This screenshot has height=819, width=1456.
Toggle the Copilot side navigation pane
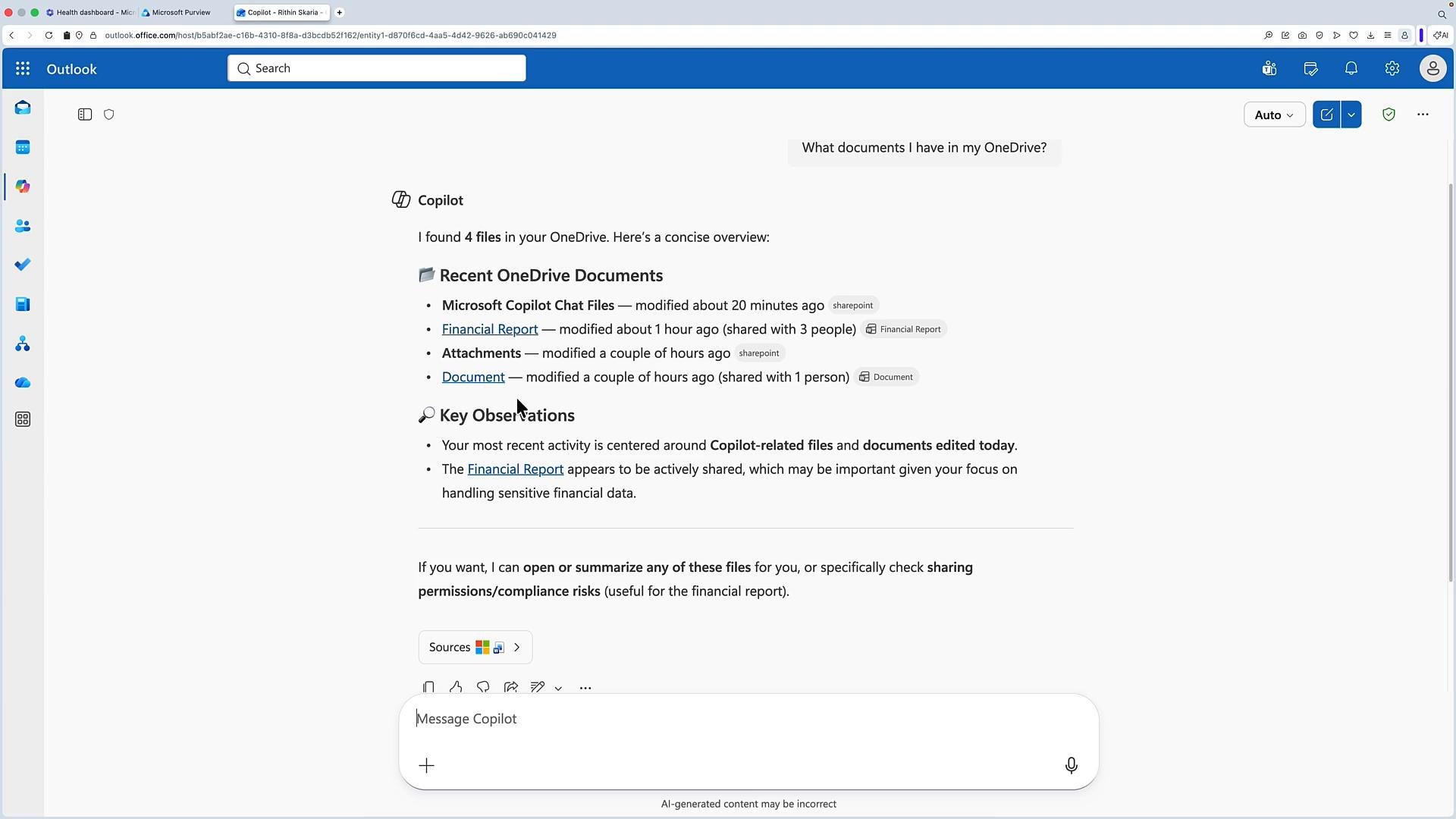click(85, 115)
